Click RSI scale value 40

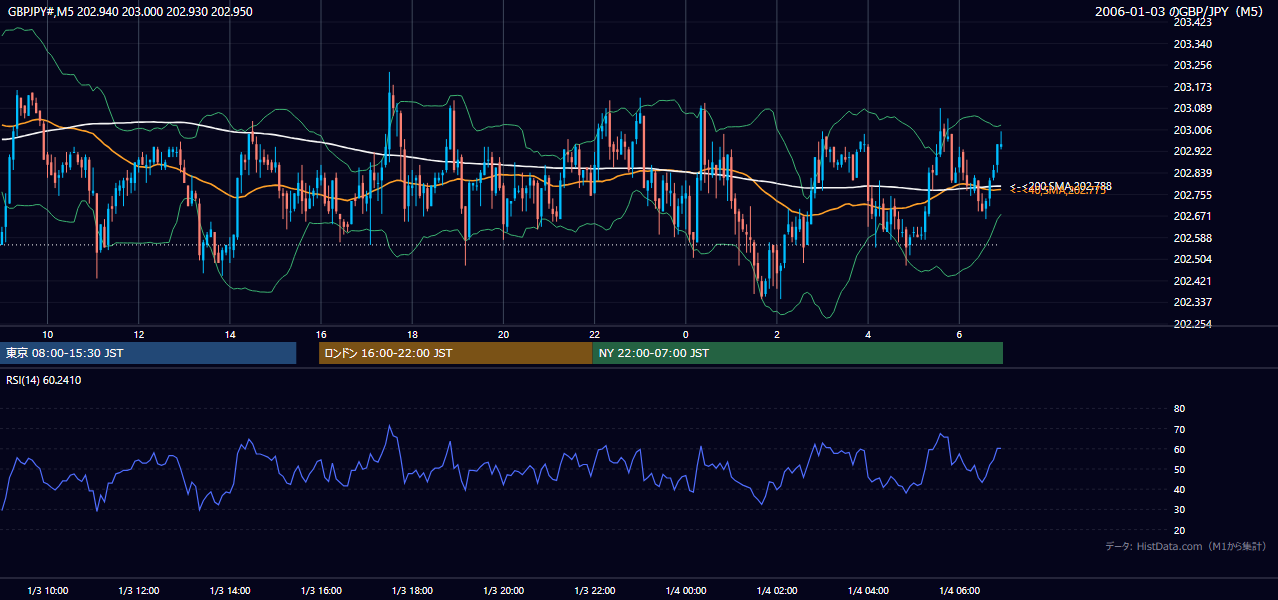pyautogui.click(x=1179, y=489)
